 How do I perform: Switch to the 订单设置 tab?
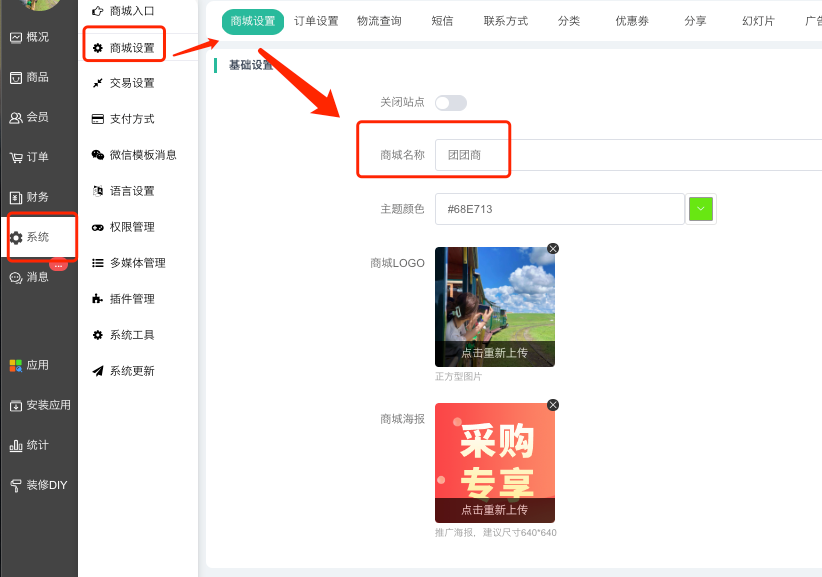click(x=316, y=21)
